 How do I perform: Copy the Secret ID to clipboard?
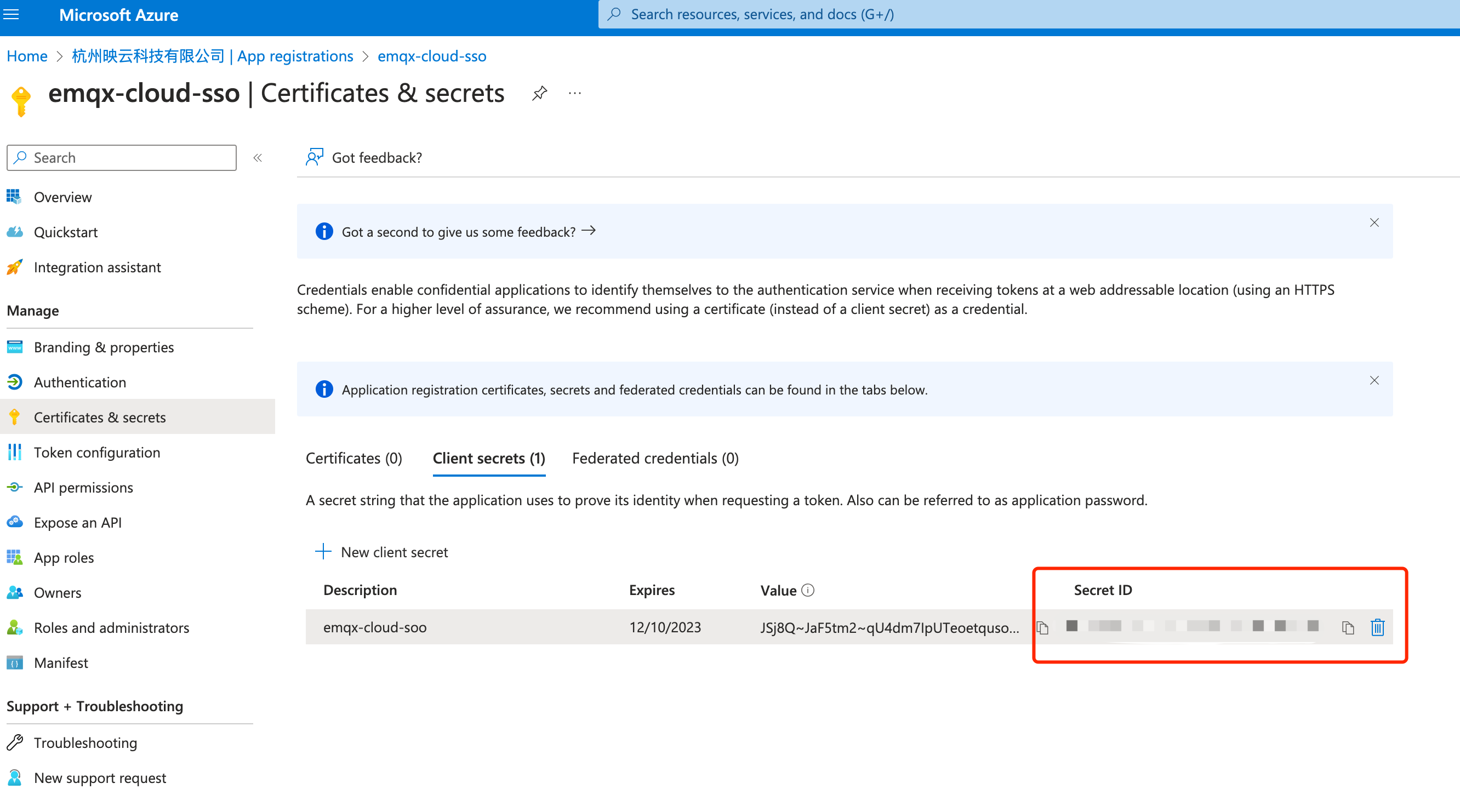[x=1347, y=627]
